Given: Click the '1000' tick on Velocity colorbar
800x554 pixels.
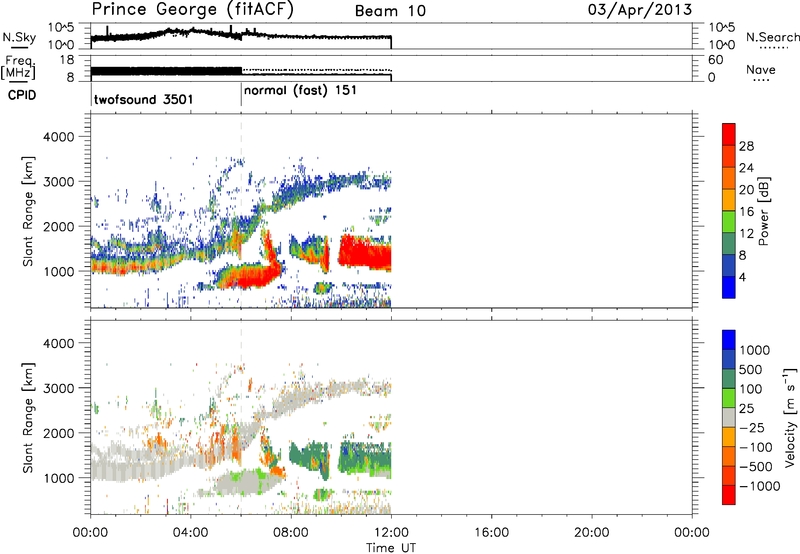Looking at the screenshot, I should coord(755,350).
